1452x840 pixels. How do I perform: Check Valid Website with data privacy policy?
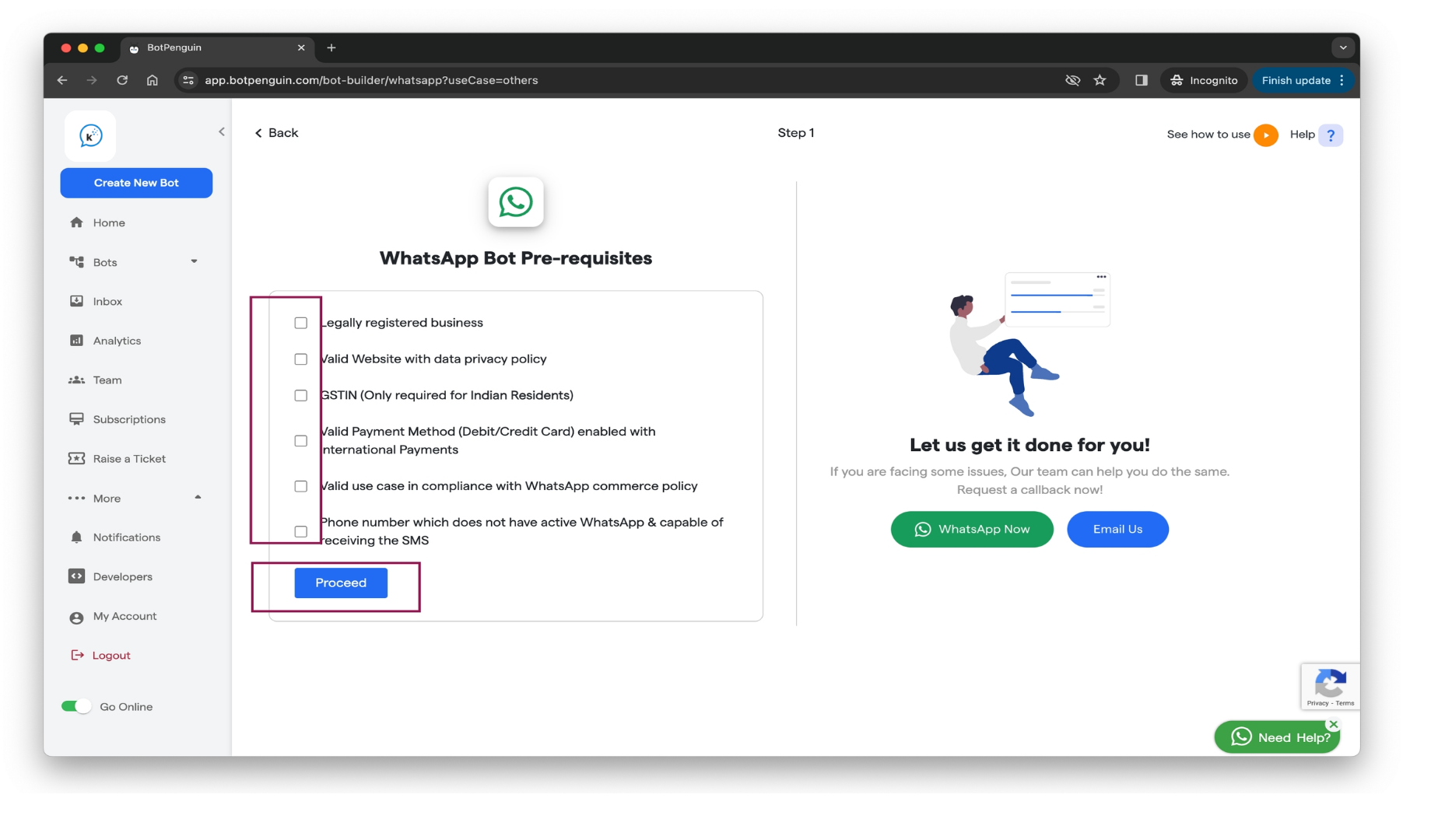point(301,359)
